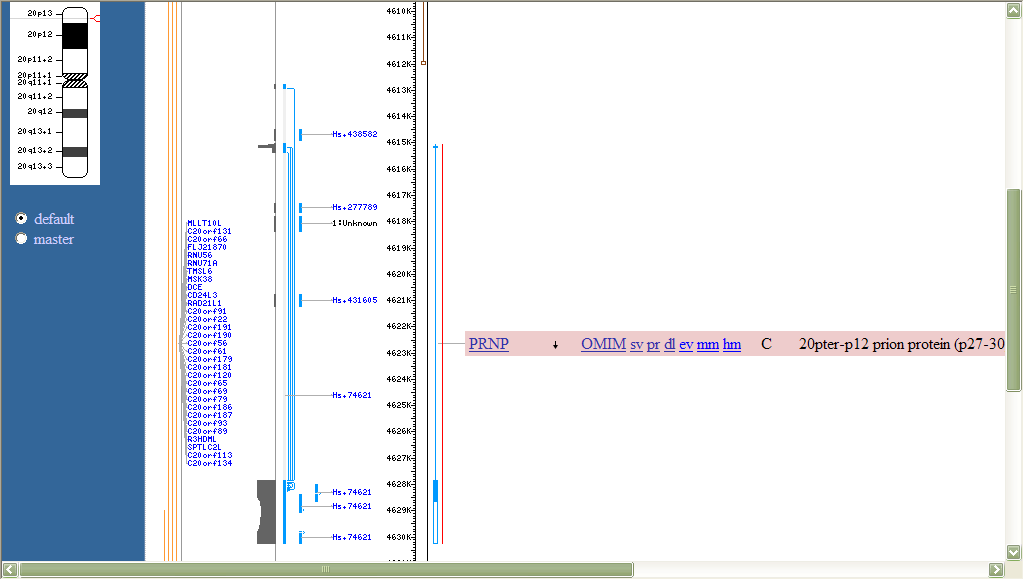Click the R3HDML gene label

tap(204, 439)
